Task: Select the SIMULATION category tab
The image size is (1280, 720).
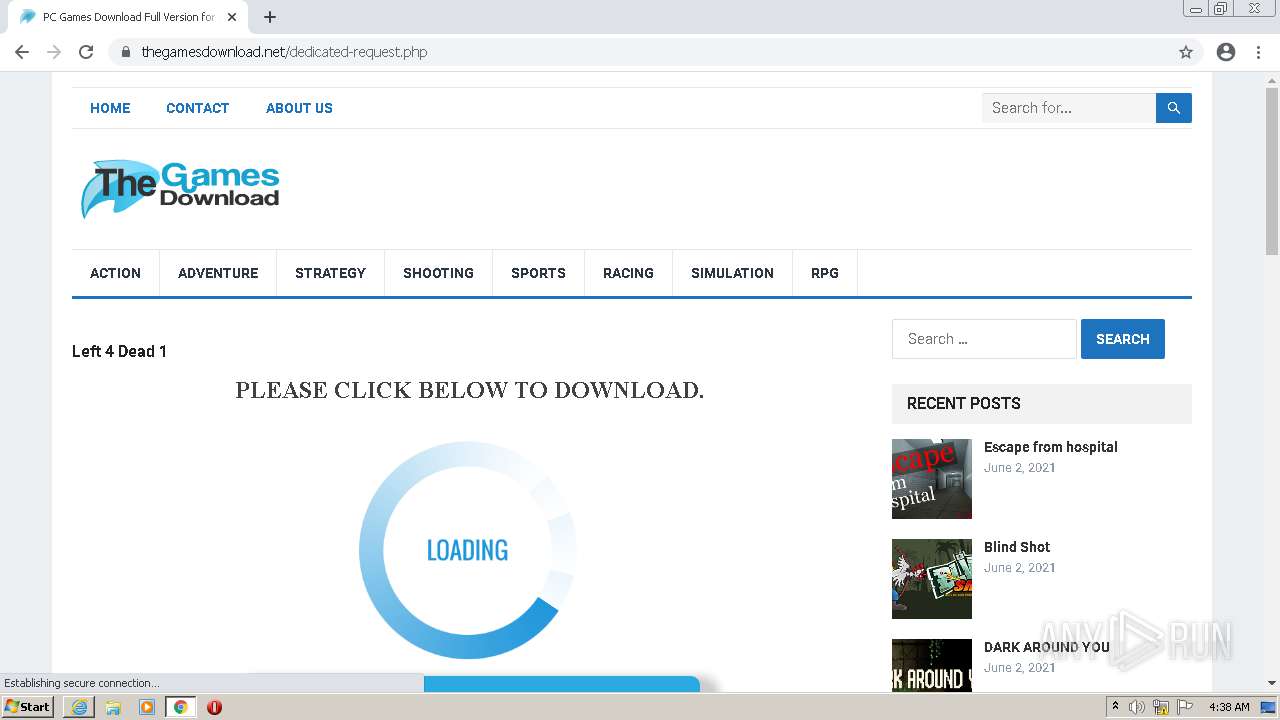Action: point(732,273)
